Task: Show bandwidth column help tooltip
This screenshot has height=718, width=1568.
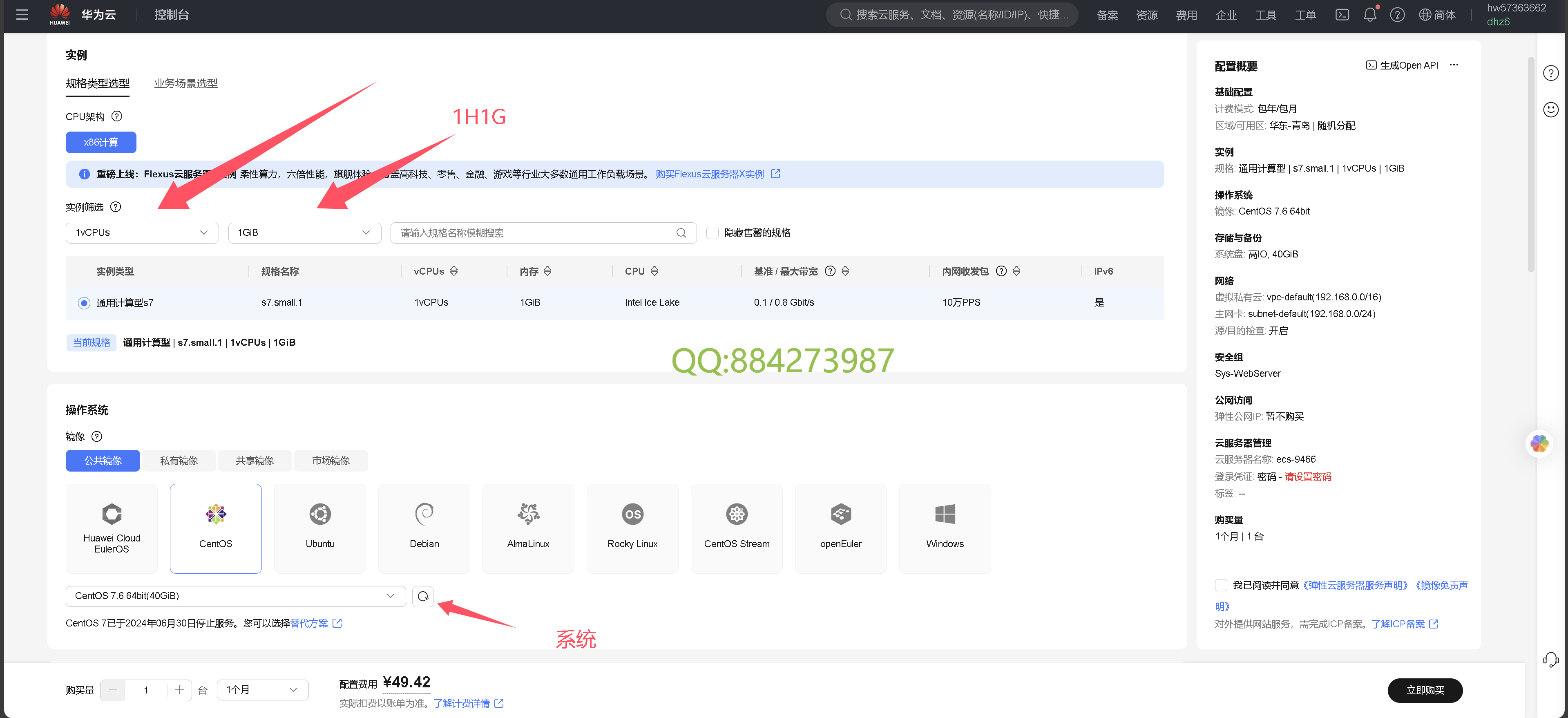Action: pyautogui.click(x=830, y=271)
